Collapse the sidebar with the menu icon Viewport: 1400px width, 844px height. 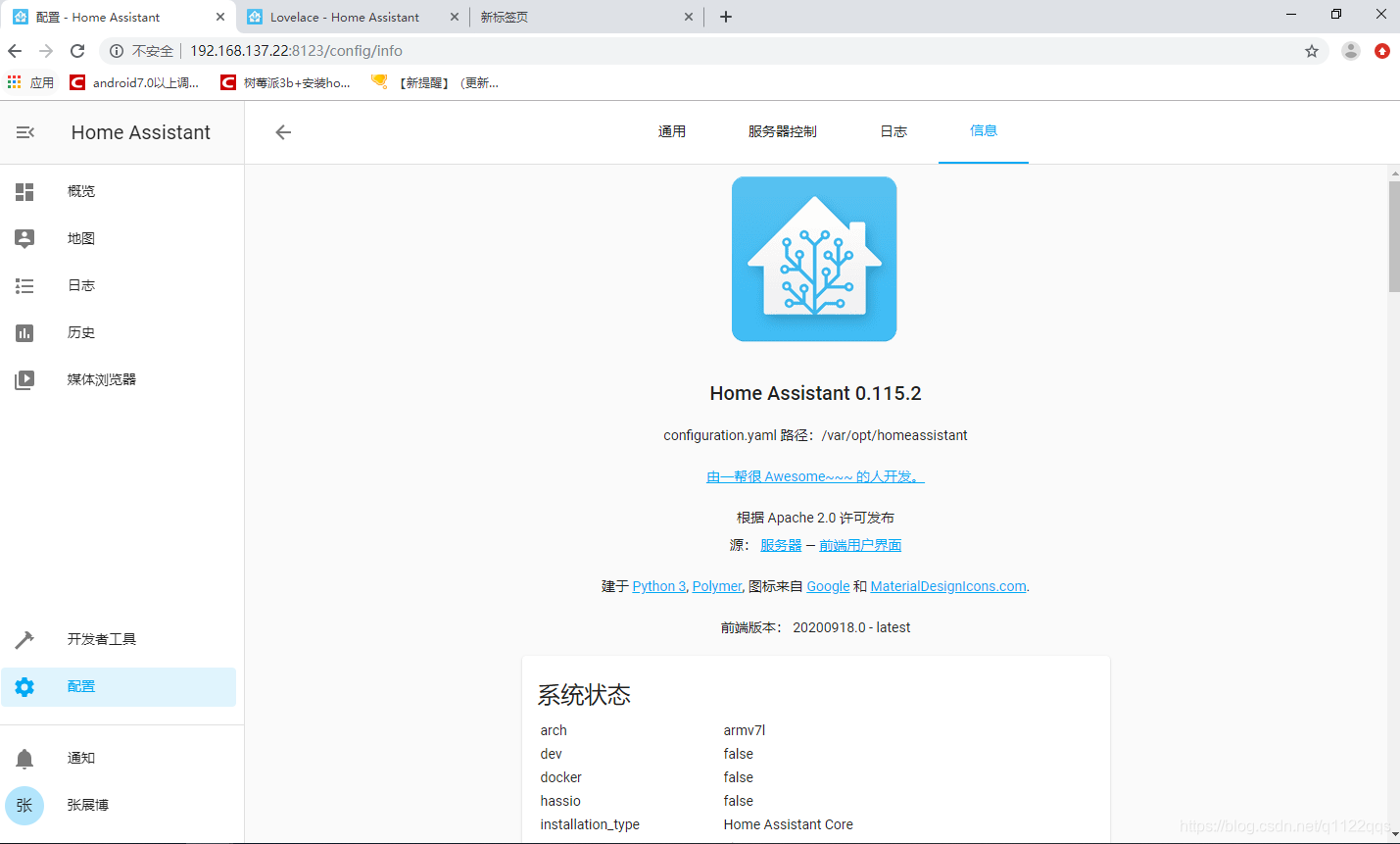25,132
